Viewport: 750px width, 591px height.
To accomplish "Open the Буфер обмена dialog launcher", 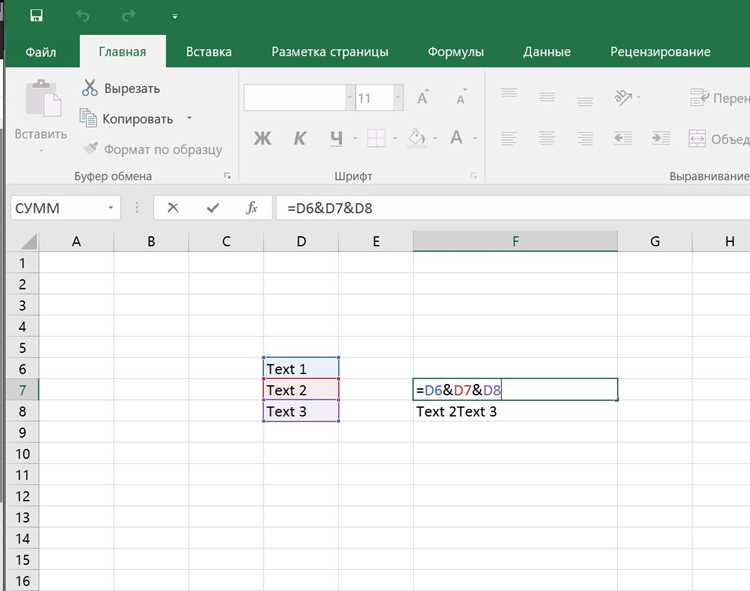I will pos(227,176).
